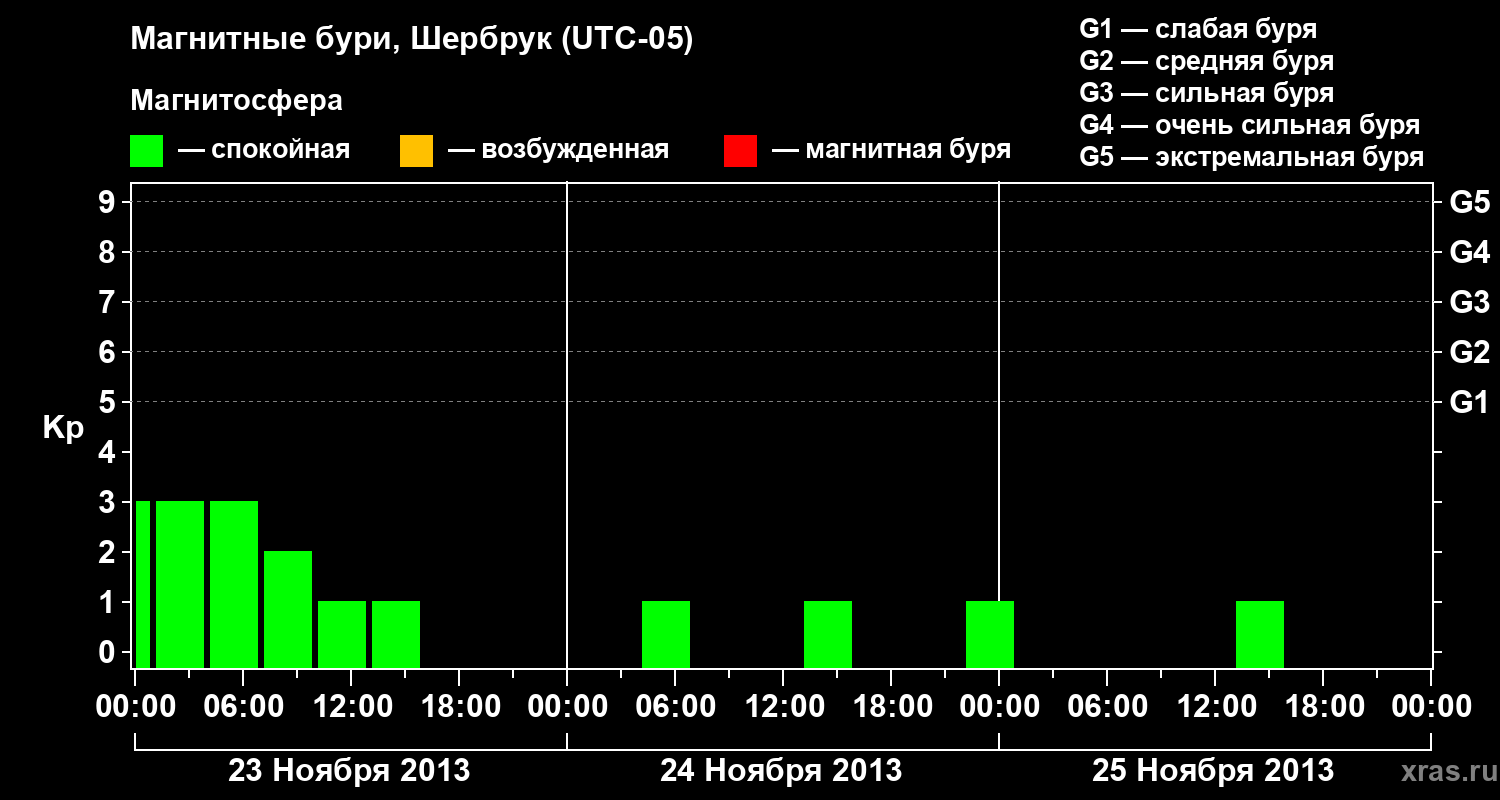The image size is (1500, 800).
Task: Click the 18:00 time label under 23 November
Action: point(459,707)
